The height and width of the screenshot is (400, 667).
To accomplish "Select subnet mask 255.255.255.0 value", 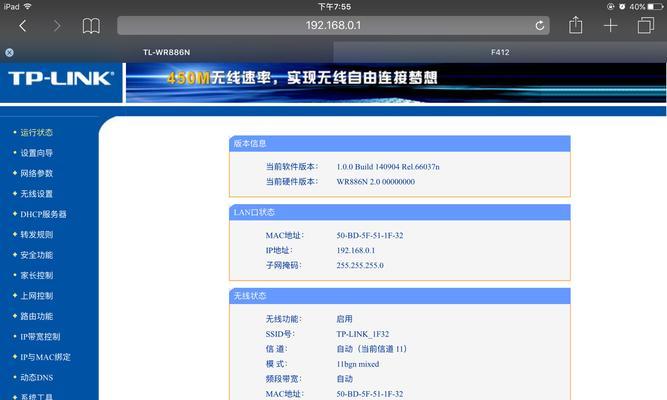I will point(360,266).
